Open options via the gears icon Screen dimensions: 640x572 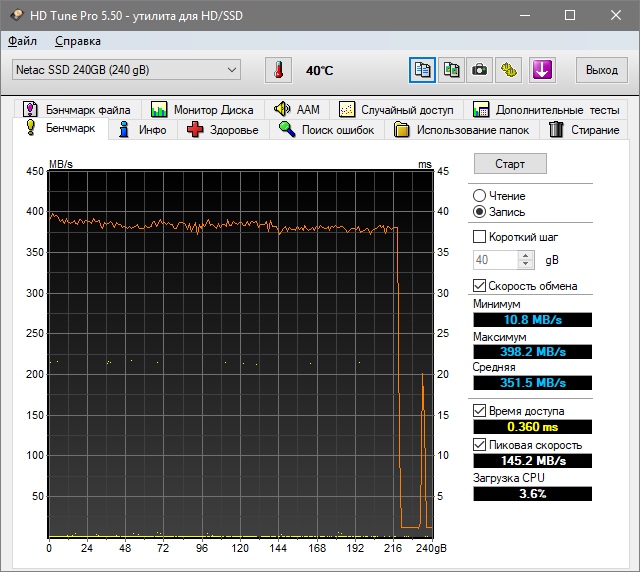click(x=509, y=70)
